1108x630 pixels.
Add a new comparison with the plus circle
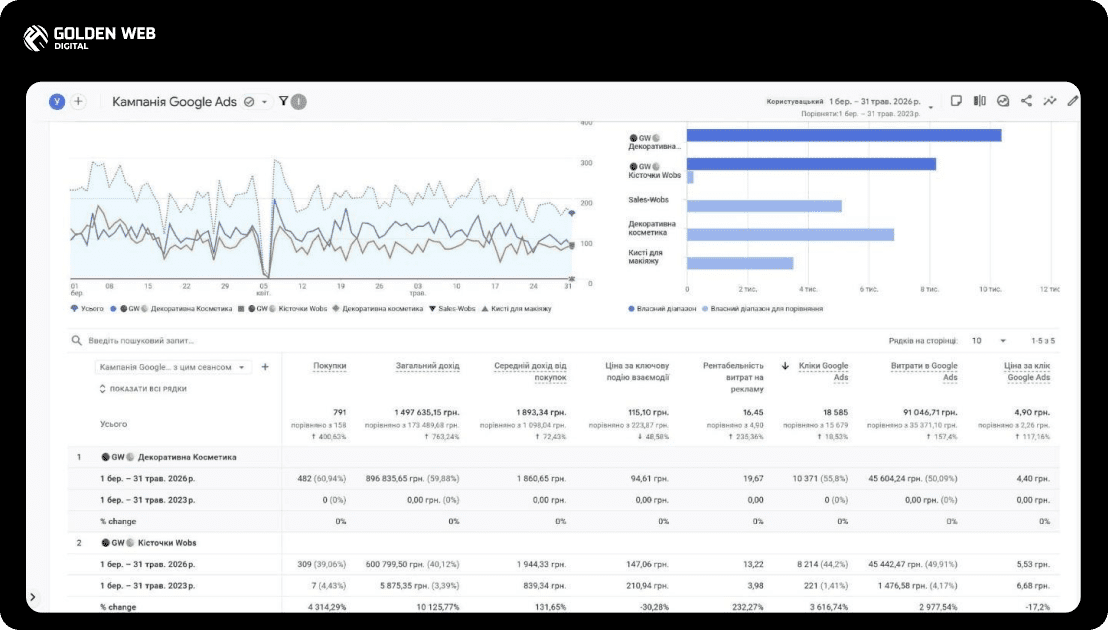pos(78,102)
